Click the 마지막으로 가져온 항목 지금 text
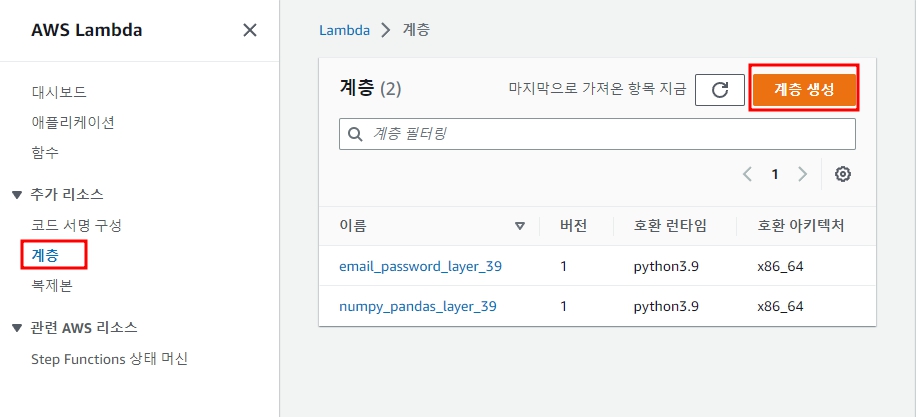 [597, 90]
